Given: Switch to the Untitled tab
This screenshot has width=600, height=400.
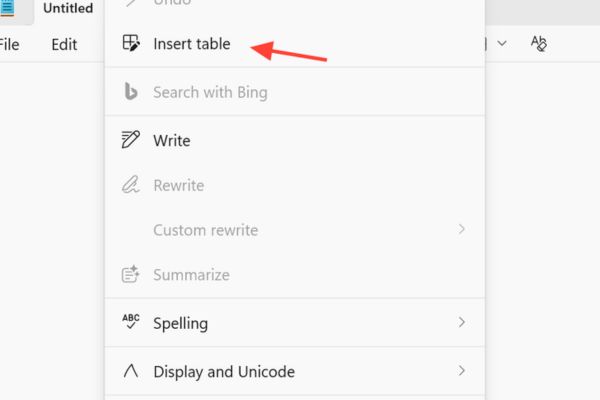Looking at the screenshot, I should click(68, 9).
